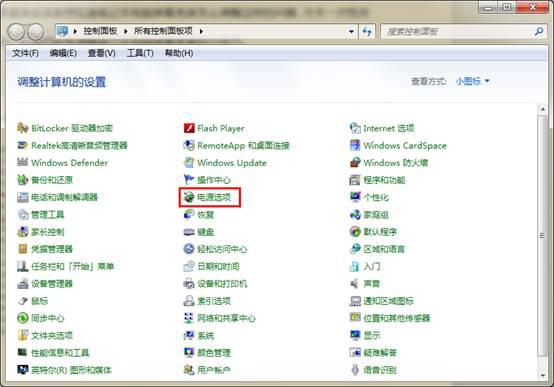Viewport: 554px width, 387px height.
Task: Open the address bar history dropdown arrow
Action: [351, 31]
